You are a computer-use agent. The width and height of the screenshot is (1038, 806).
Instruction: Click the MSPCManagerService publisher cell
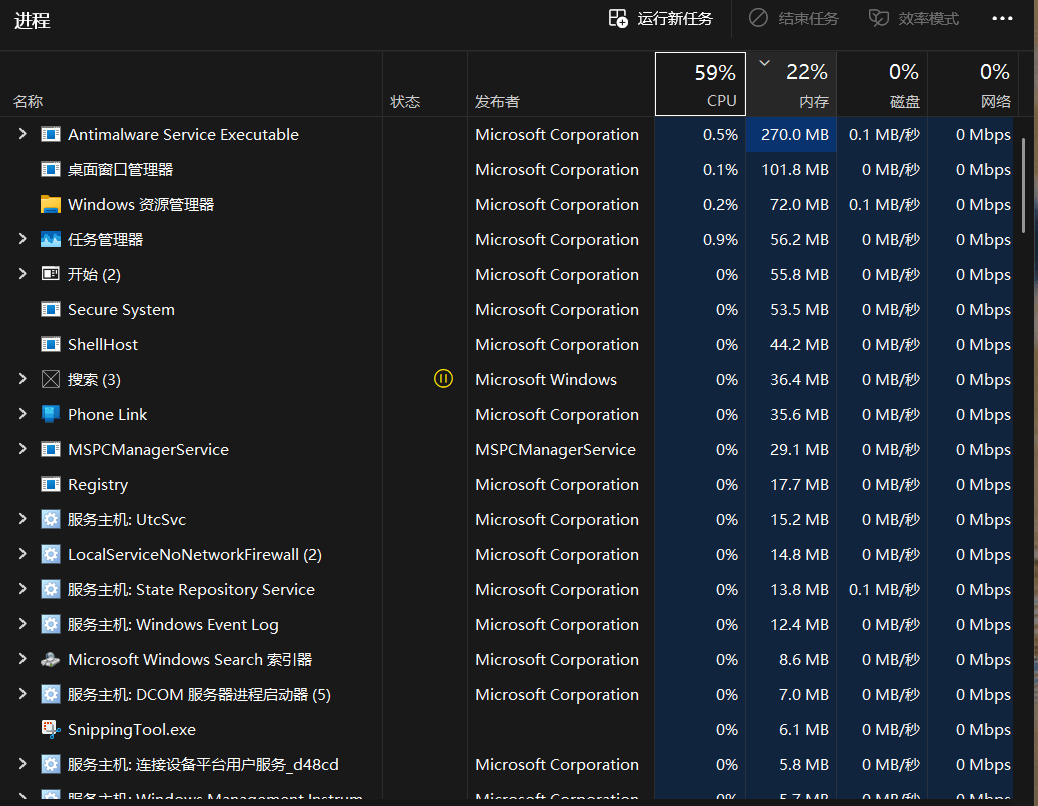pyautogui.click(x=555, y=450)
